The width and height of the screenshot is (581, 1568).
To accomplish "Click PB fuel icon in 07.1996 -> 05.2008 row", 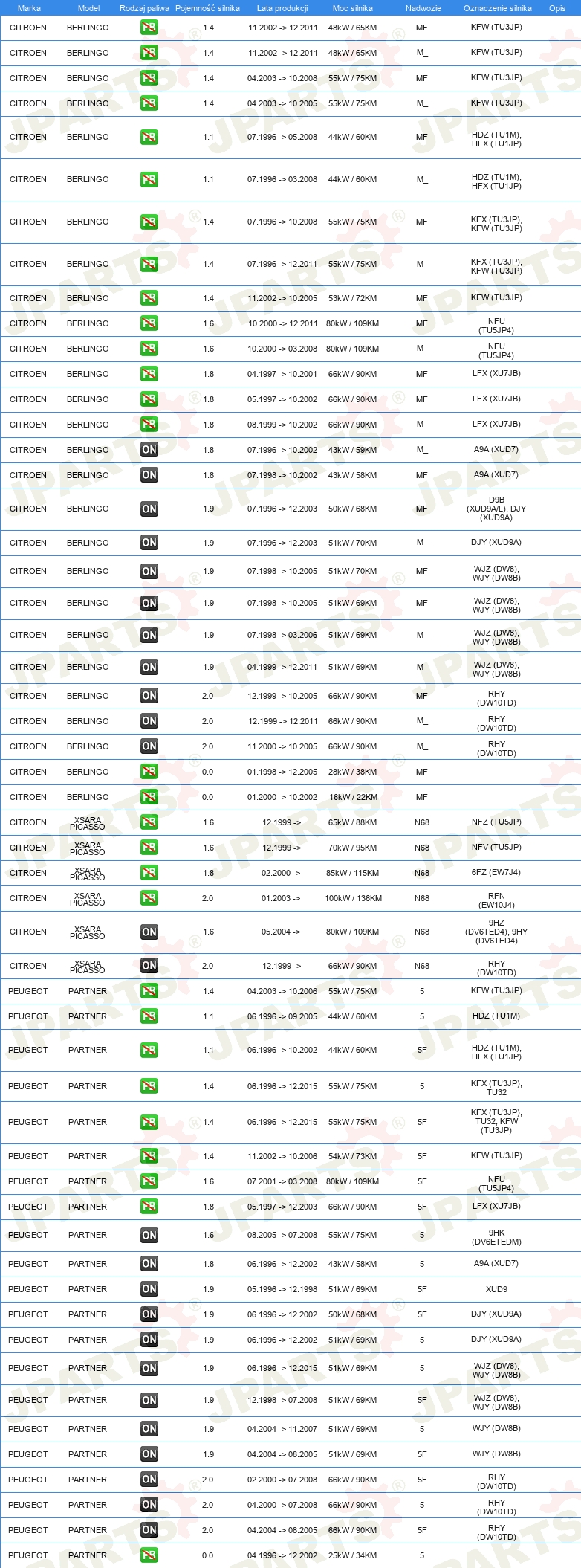I will [x=149, y=137].
